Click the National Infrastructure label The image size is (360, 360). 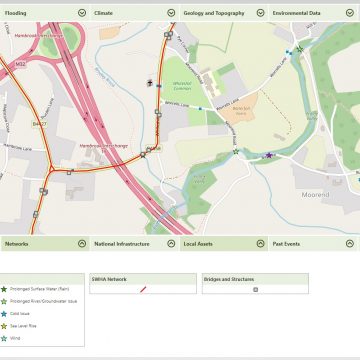tap(122, 244)
